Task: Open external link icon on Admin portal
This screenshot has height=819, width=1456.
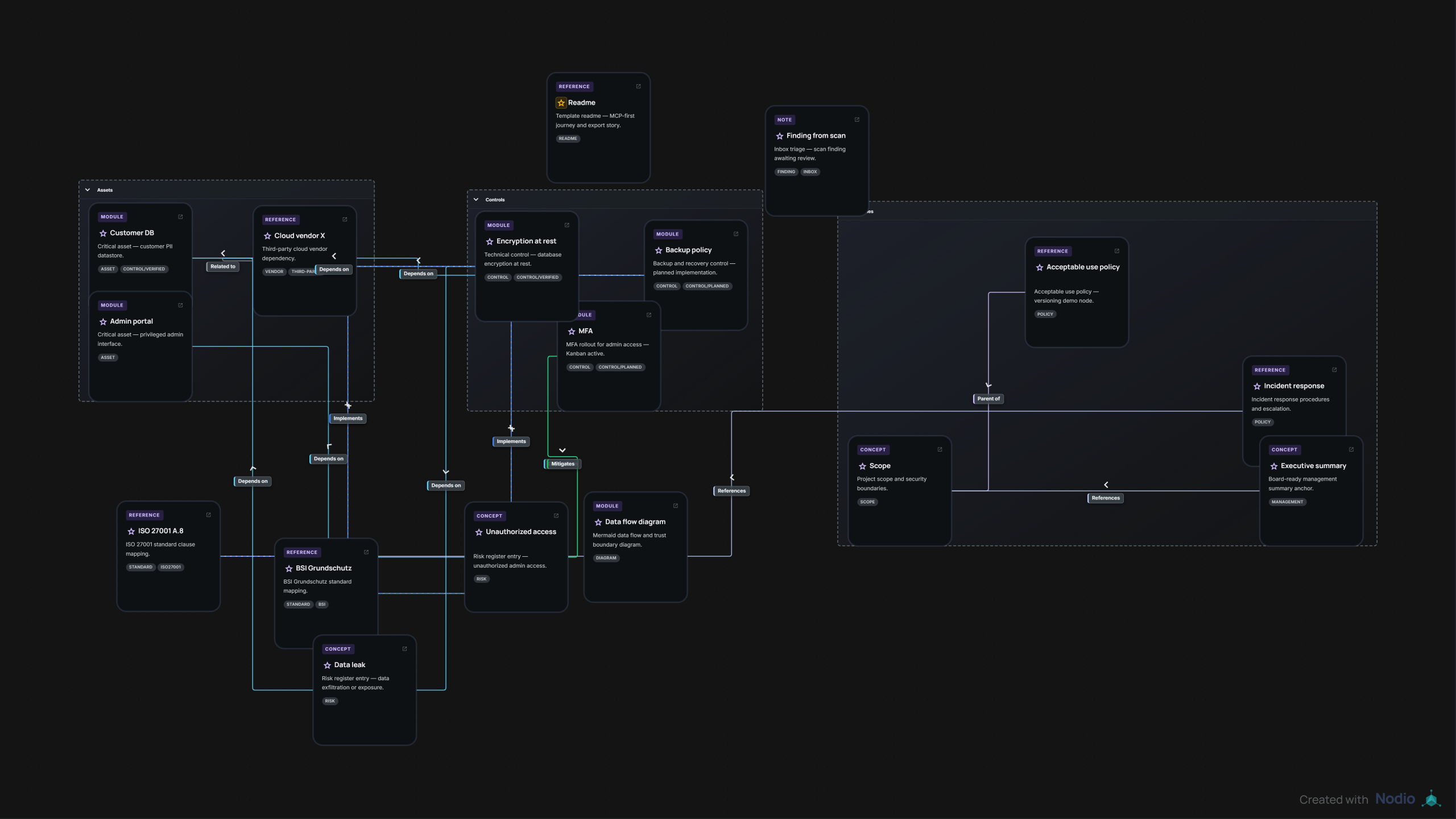Action: [180, 305]
